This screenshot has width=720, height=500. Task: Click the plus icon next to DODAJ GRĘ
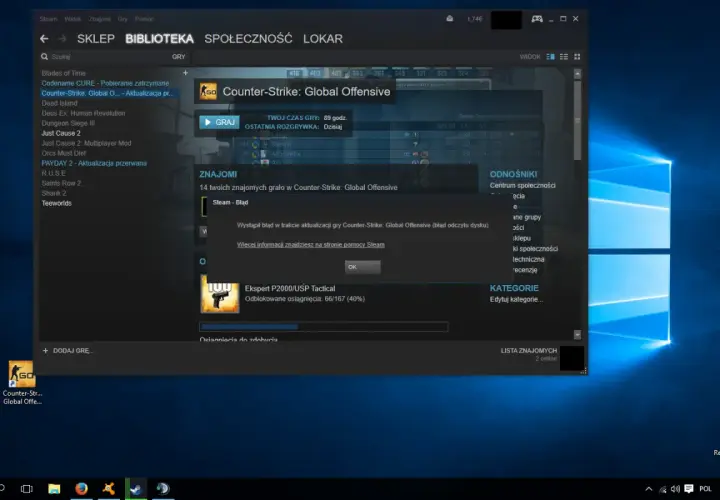pyautogui.click(x=45, y=351)
